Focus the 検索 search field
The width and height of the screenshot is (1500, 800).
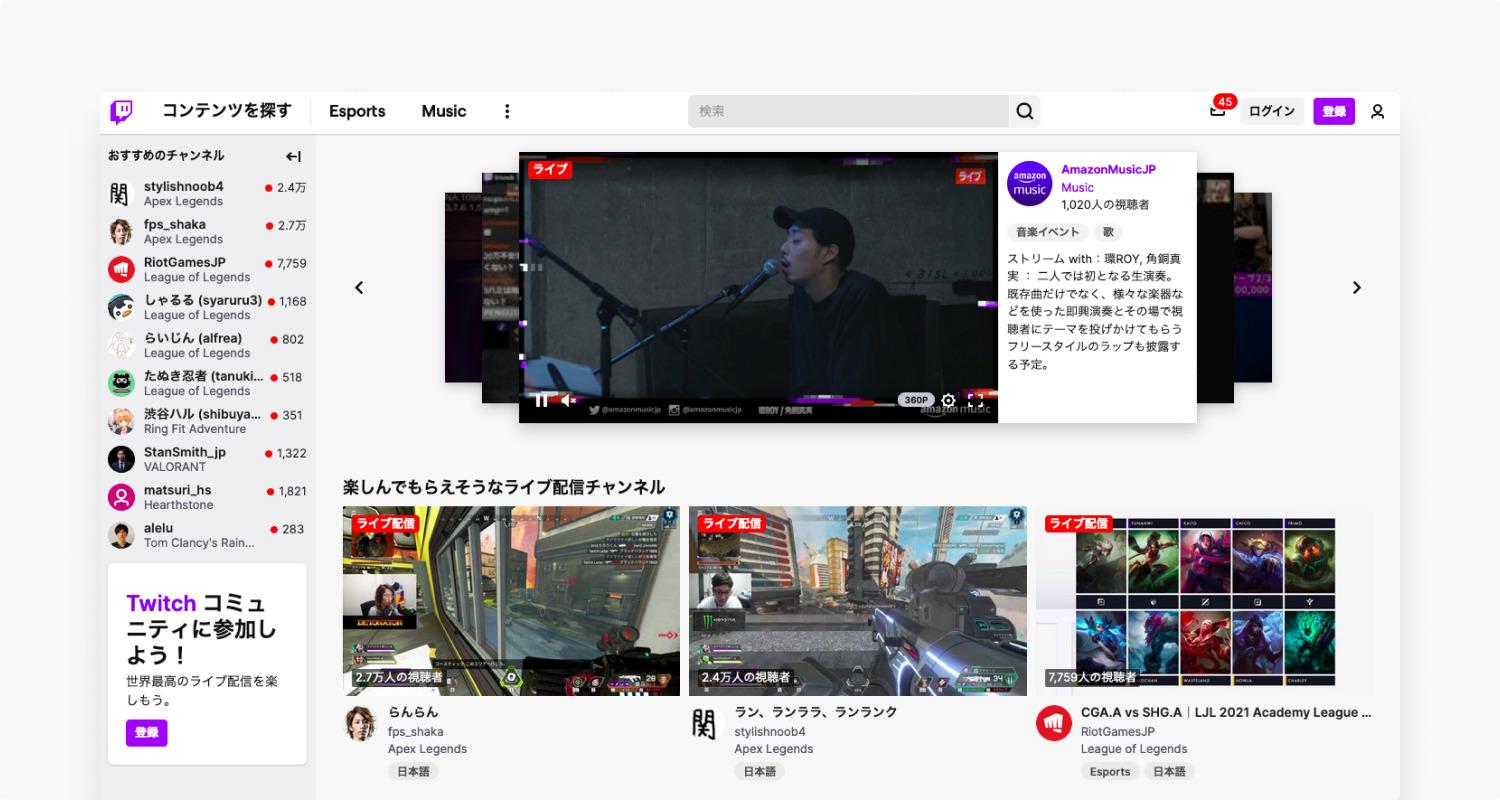[848, 111]
